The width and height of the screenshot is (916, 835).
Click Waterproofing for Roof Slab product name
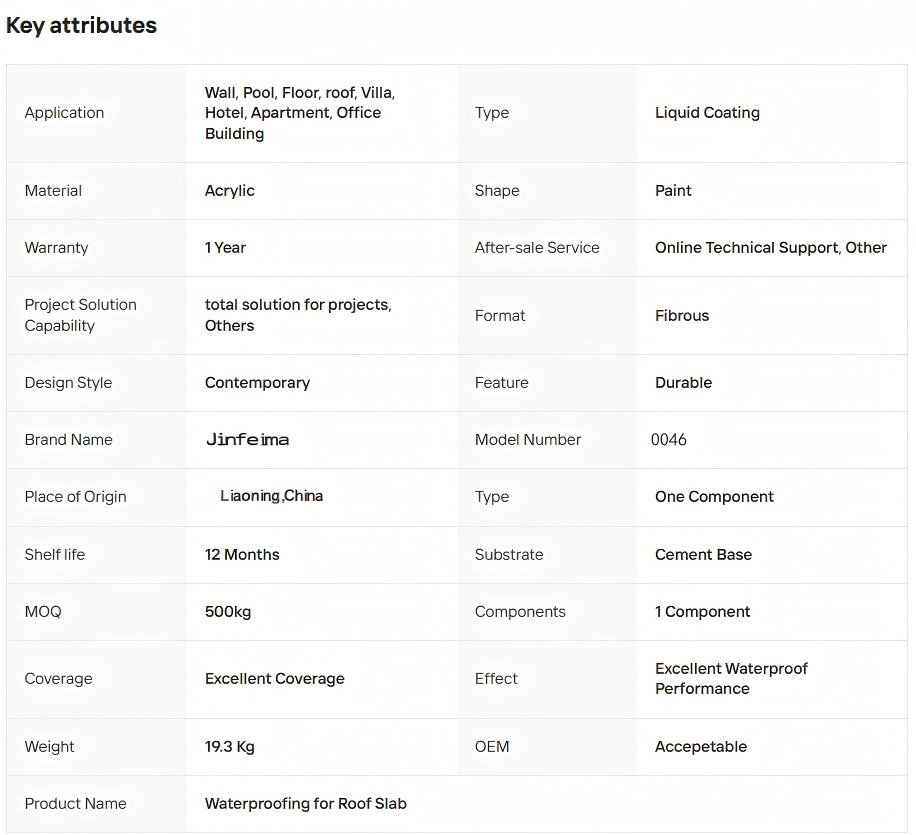coord(305,804)
